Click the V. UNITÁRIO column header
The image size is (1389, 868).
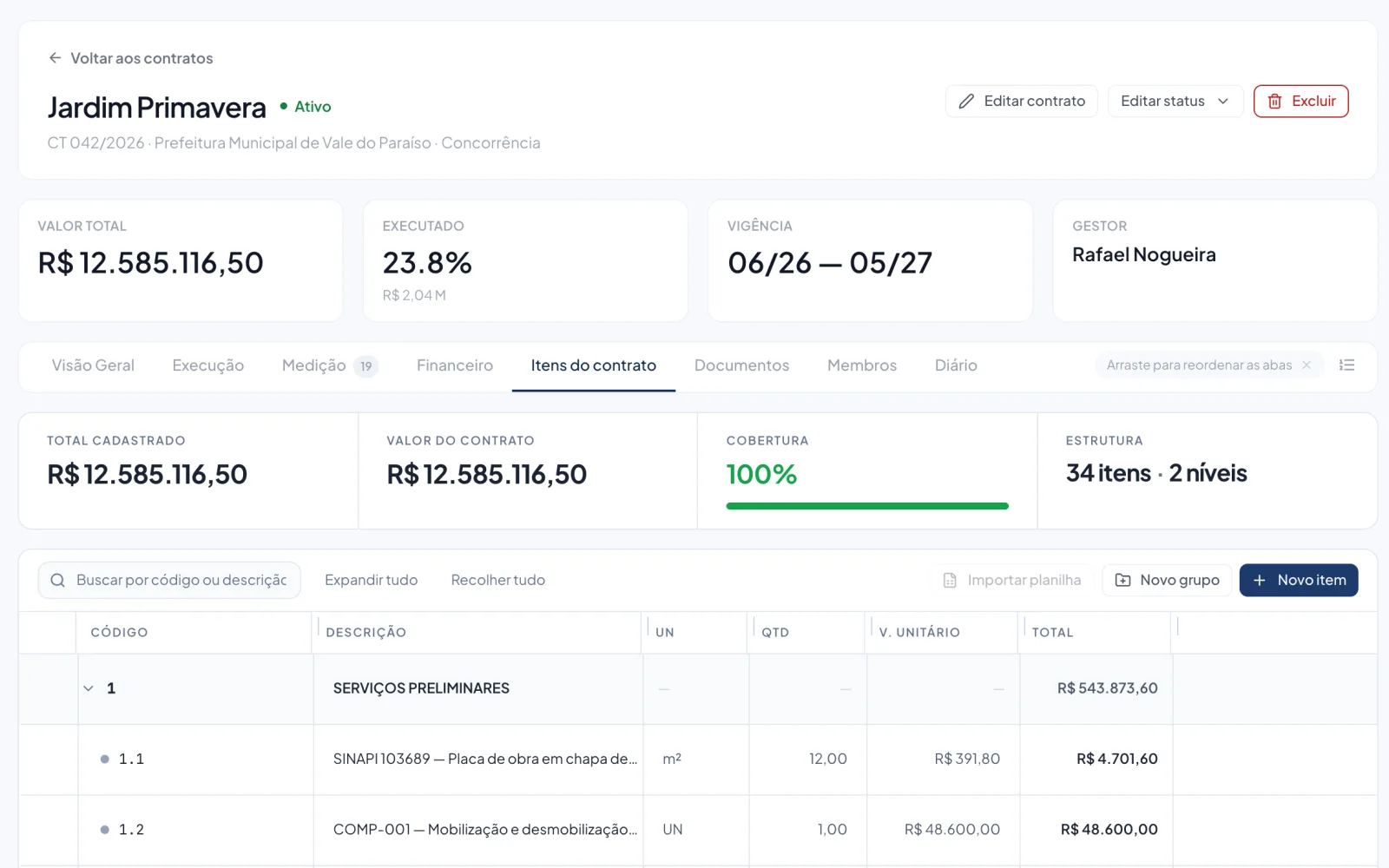point(919,633)
